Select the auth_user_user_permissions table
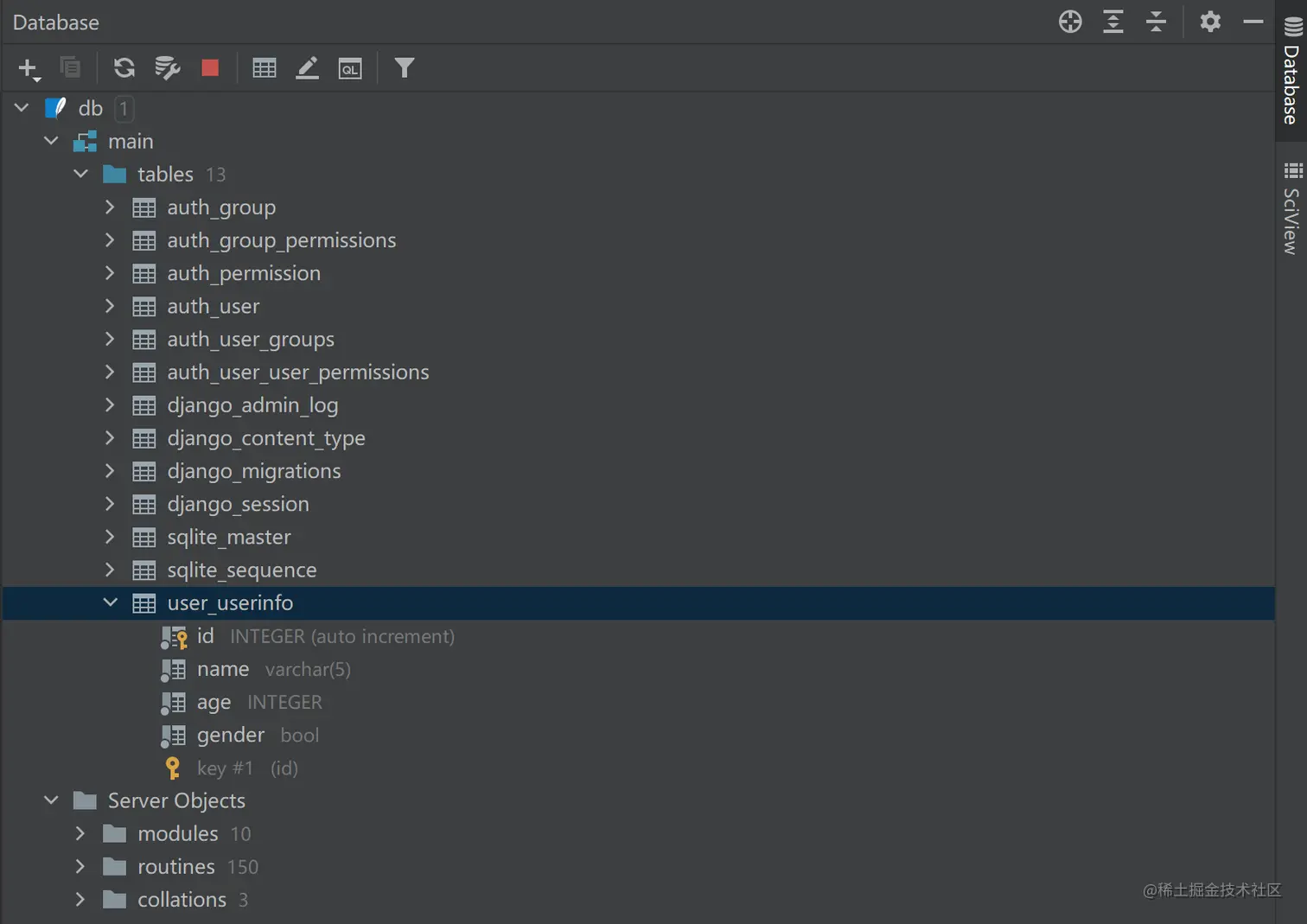 pyautogui.click(x=298, y=373)
